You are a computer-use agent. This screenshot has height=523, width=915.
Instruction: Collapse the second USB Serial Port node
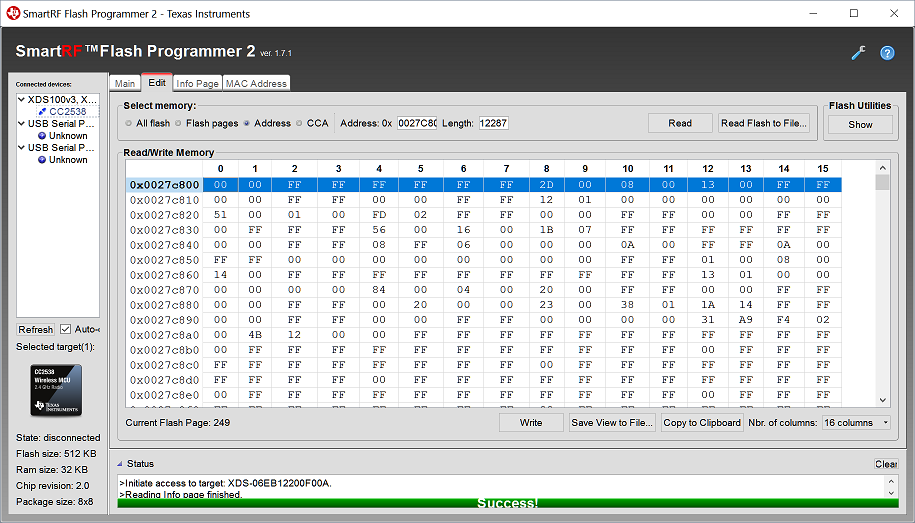[x=22, y=147]
